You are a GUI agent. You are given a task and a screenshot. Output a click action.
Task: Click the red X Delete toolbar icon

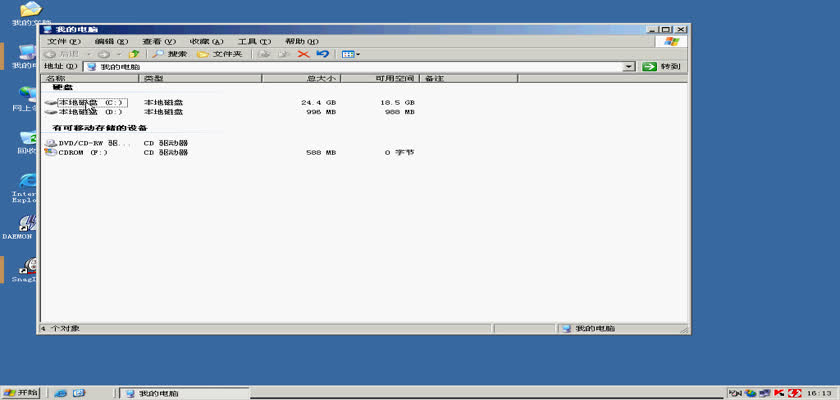tap(304, 54)
